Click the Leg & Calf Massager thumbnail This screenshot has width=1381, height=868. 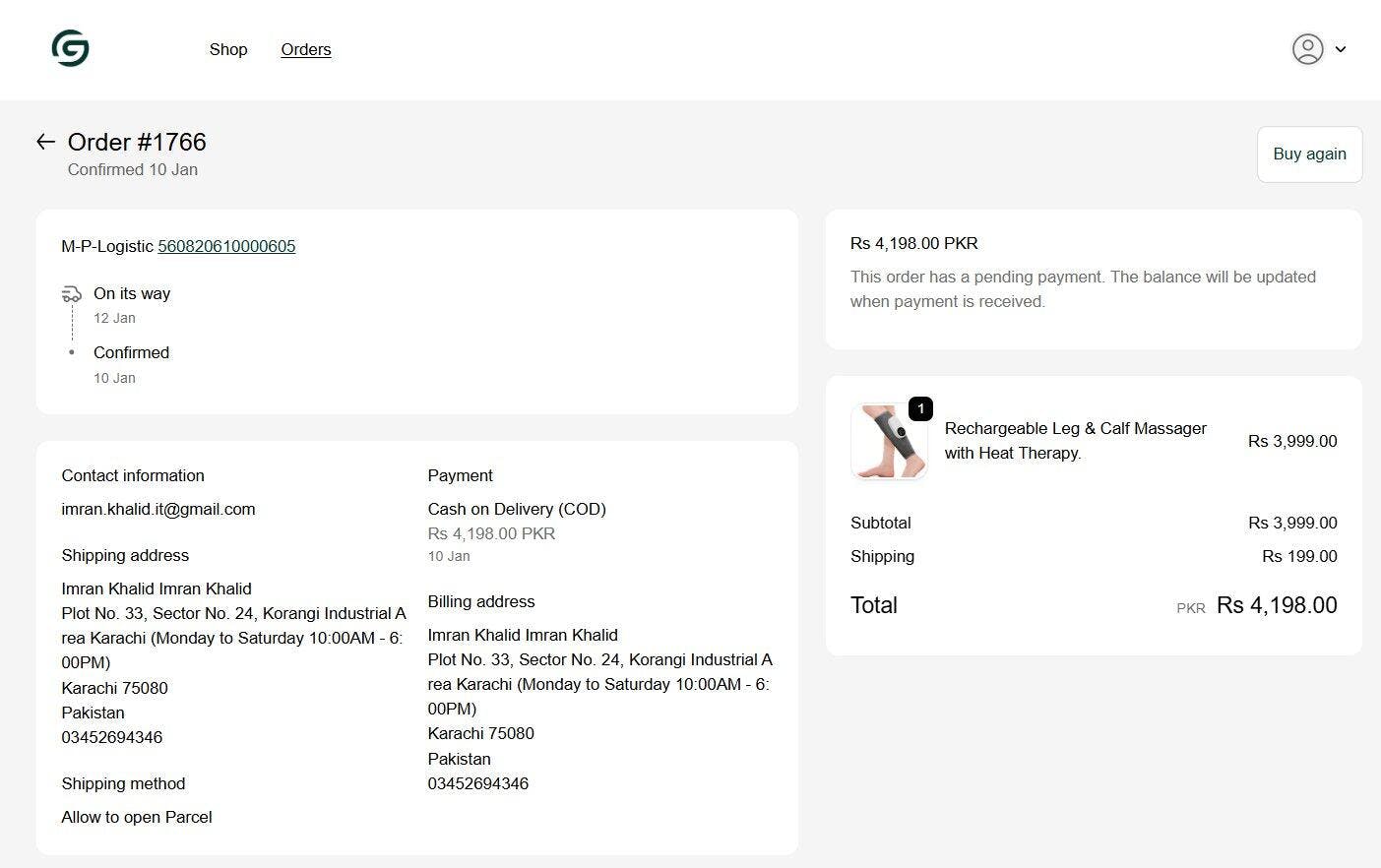pos(889,442)
